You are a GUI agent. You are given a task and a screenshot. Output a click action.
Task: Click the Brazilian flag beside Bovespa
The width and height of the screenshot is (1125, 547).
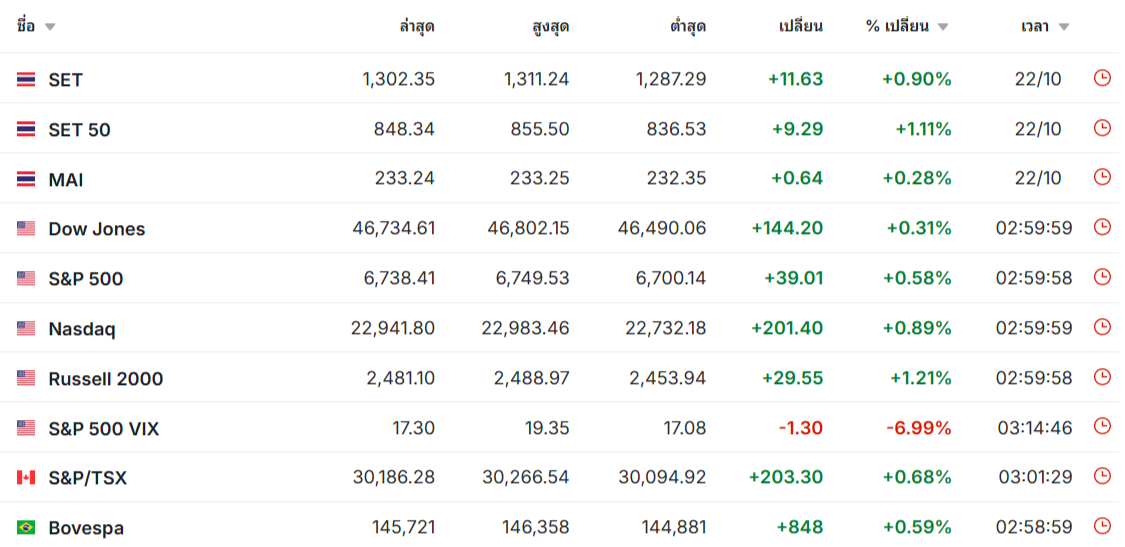point(26,528)
